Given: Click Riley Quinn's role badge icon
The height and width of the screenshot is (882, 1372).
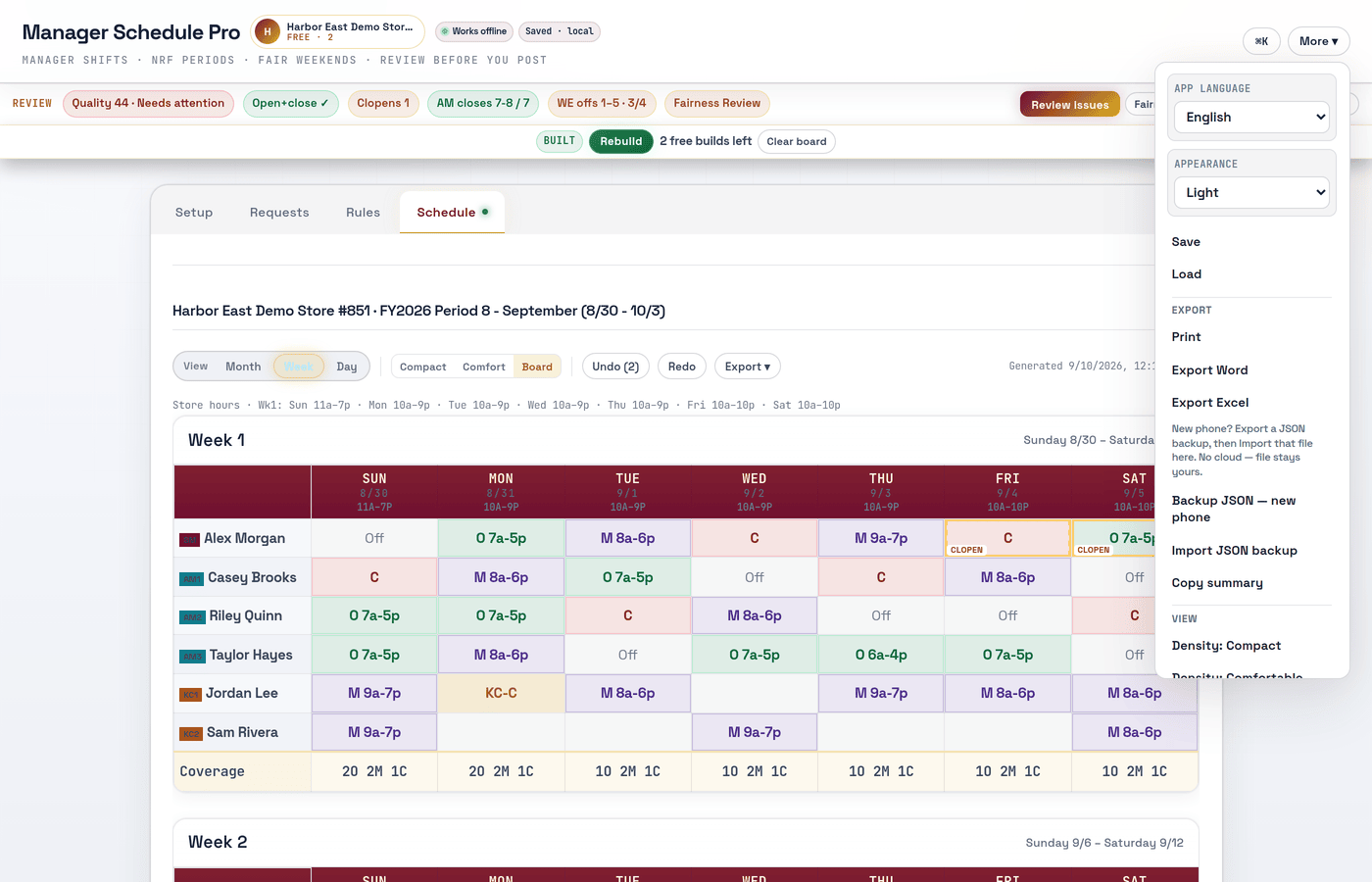Looking at the screenshot, I should (x=192, y=617).
